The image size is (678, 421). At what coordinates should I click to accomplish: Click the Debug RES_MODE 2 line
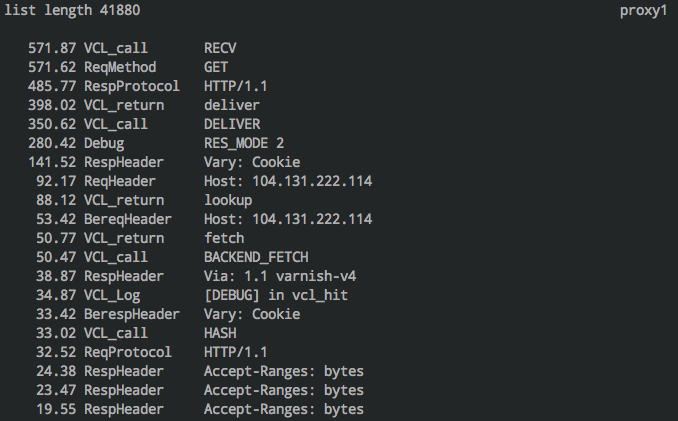click(x=150, y=143)
